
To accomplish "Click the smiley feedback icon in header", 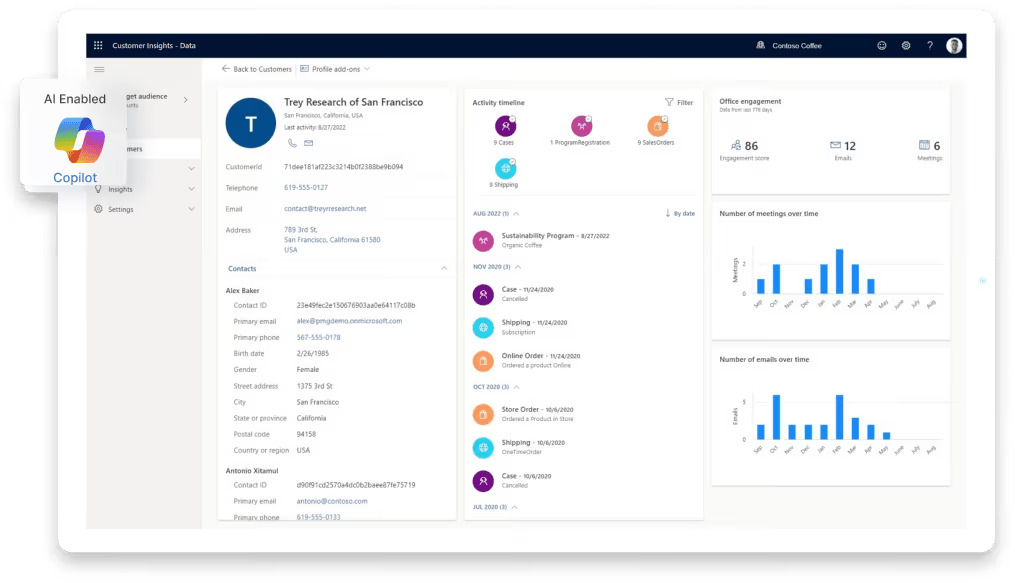I will (882, 45).
